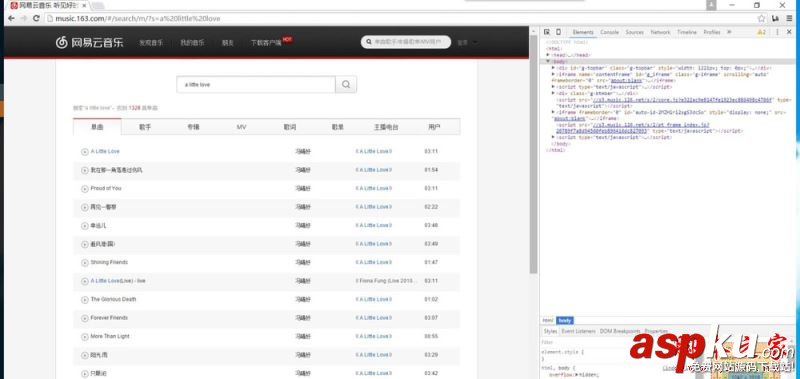Open the DevTools Sources tab

tap(634, 32)
